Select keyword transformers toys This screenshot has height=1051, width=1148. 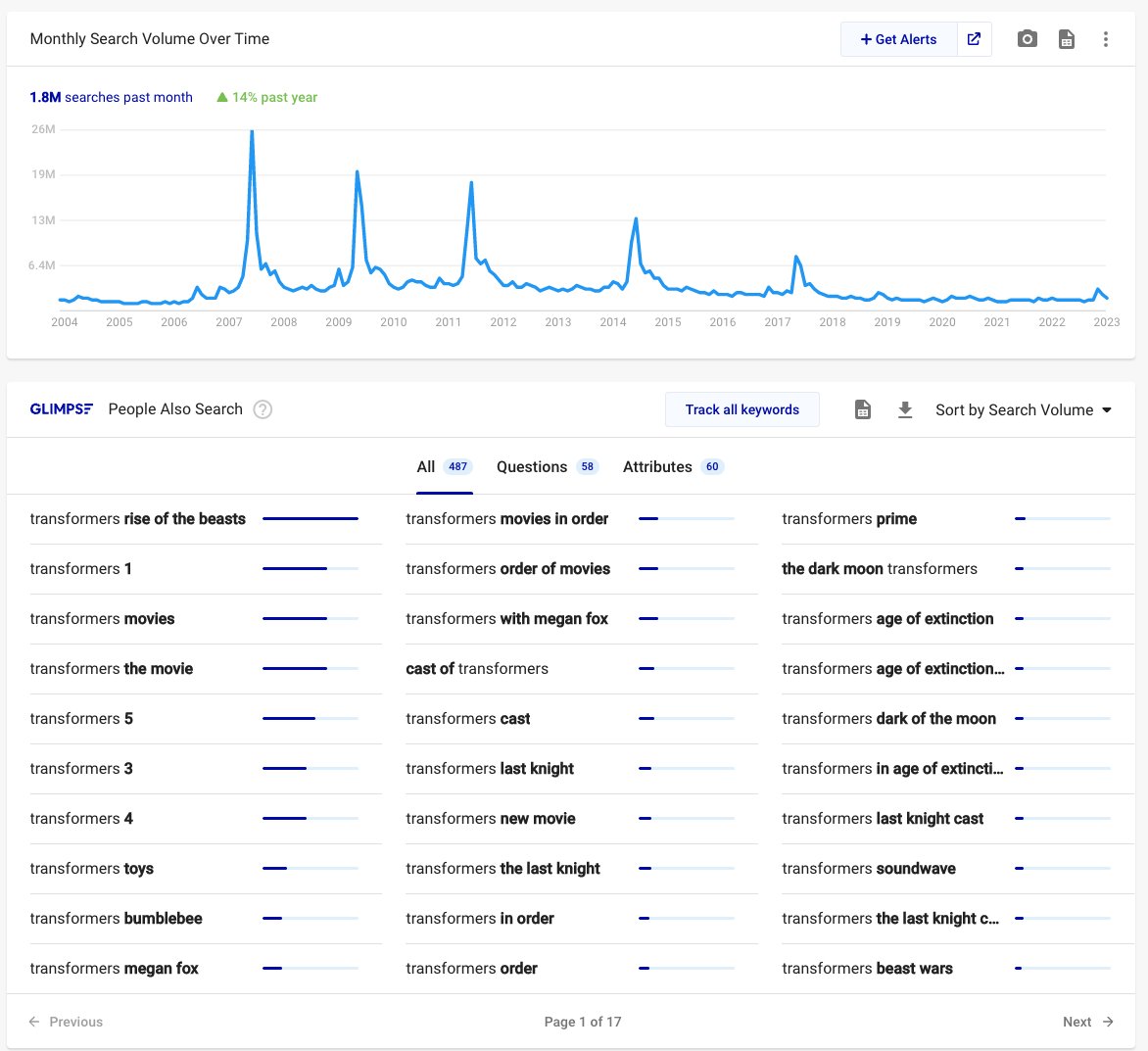pyautogui.click(x=91, y=868)
